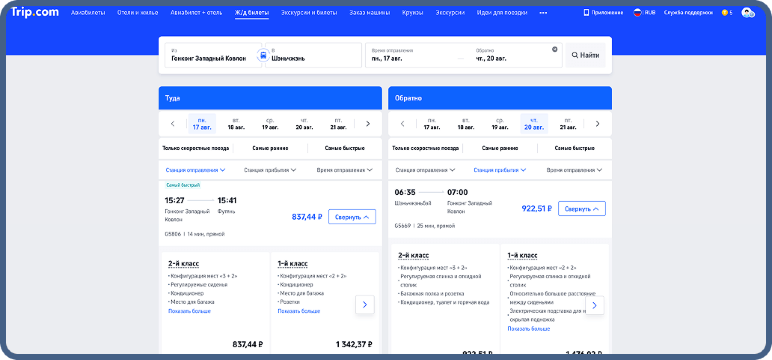The image size is (772, 360).
Task: Expand Время отправления filter in Туда panel
Action: tap(345, 170)
